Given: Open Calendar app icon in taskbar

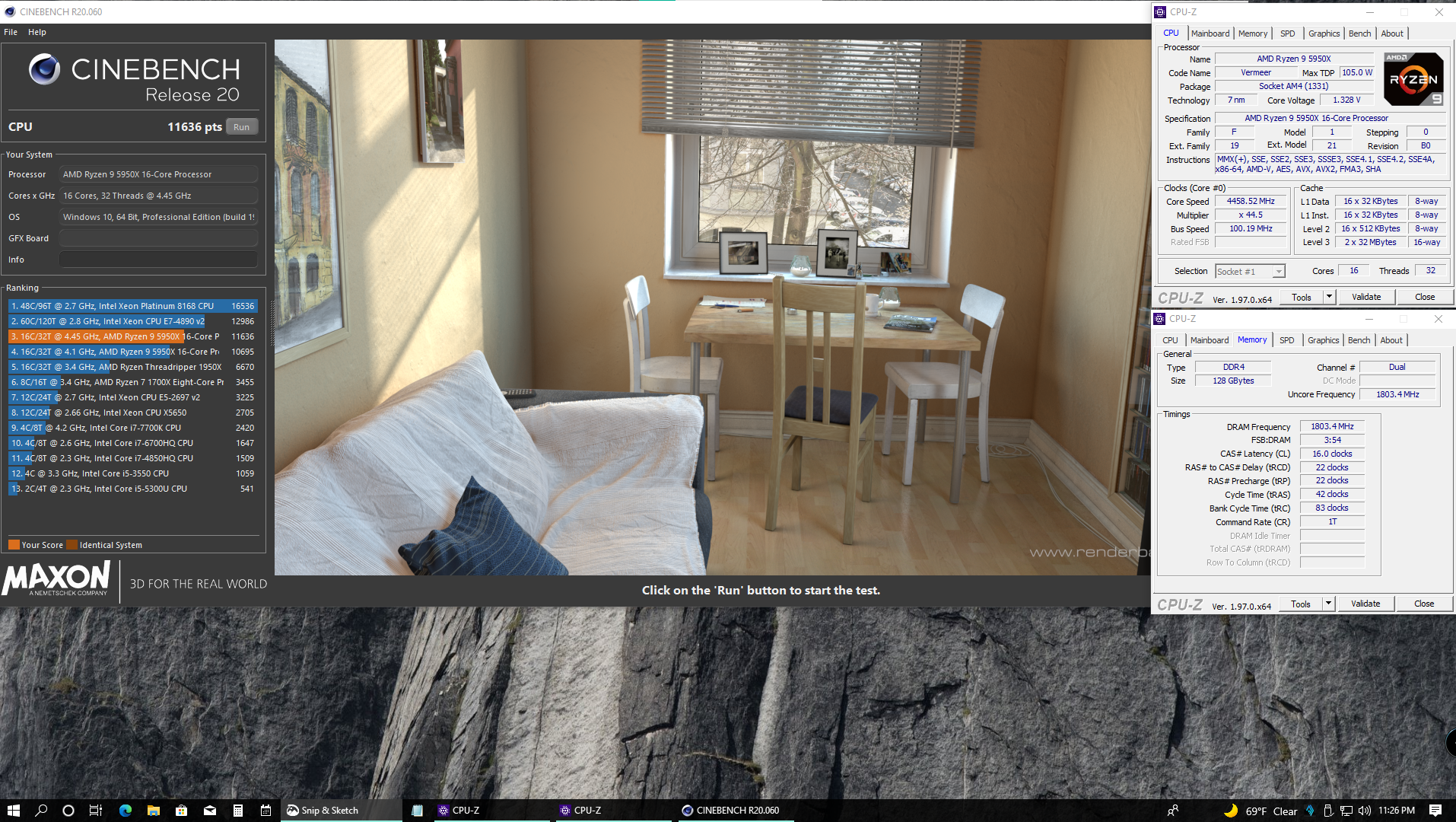Looking at the screenshot, I should click(x=265, y=811).
